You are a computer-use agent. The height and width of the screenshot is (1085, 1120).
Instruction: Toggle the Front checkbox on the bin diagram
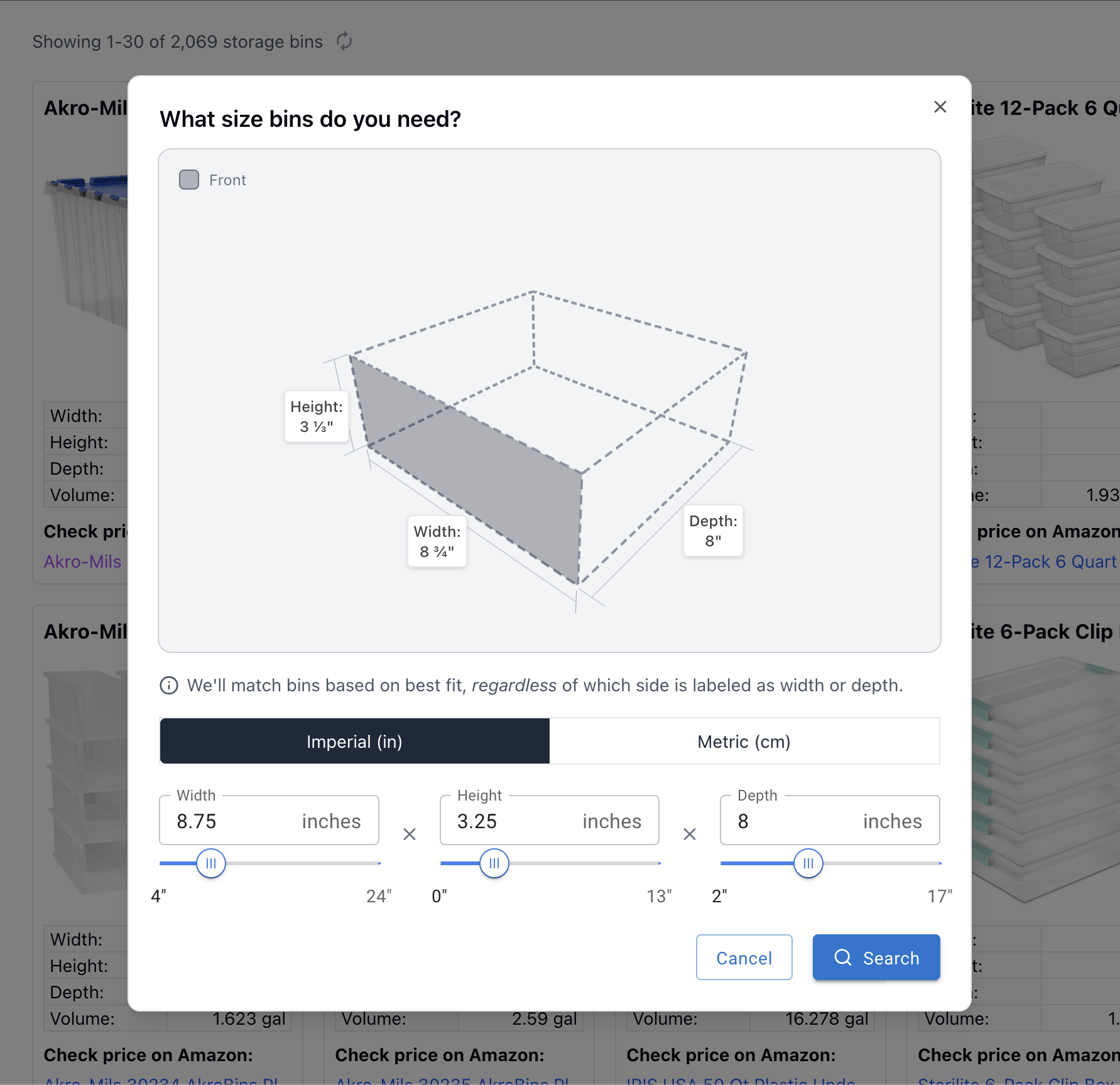(x=188, y=180)
